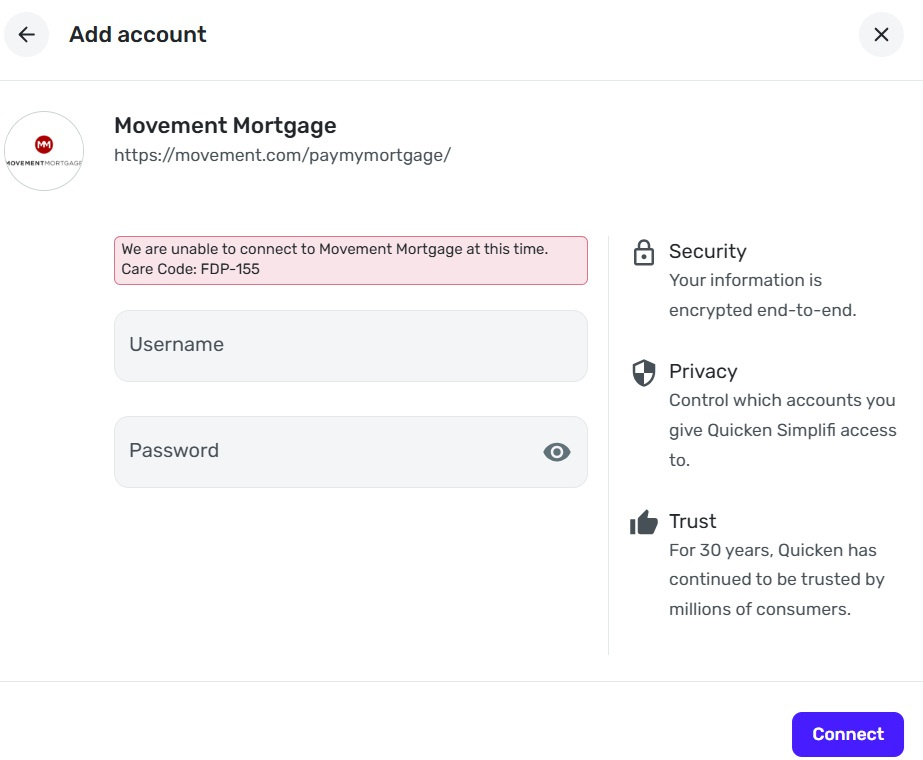The width and height of the screenshot is (923, 760).
Task: Click the Add account dialog title
Action: click(138, 35)
